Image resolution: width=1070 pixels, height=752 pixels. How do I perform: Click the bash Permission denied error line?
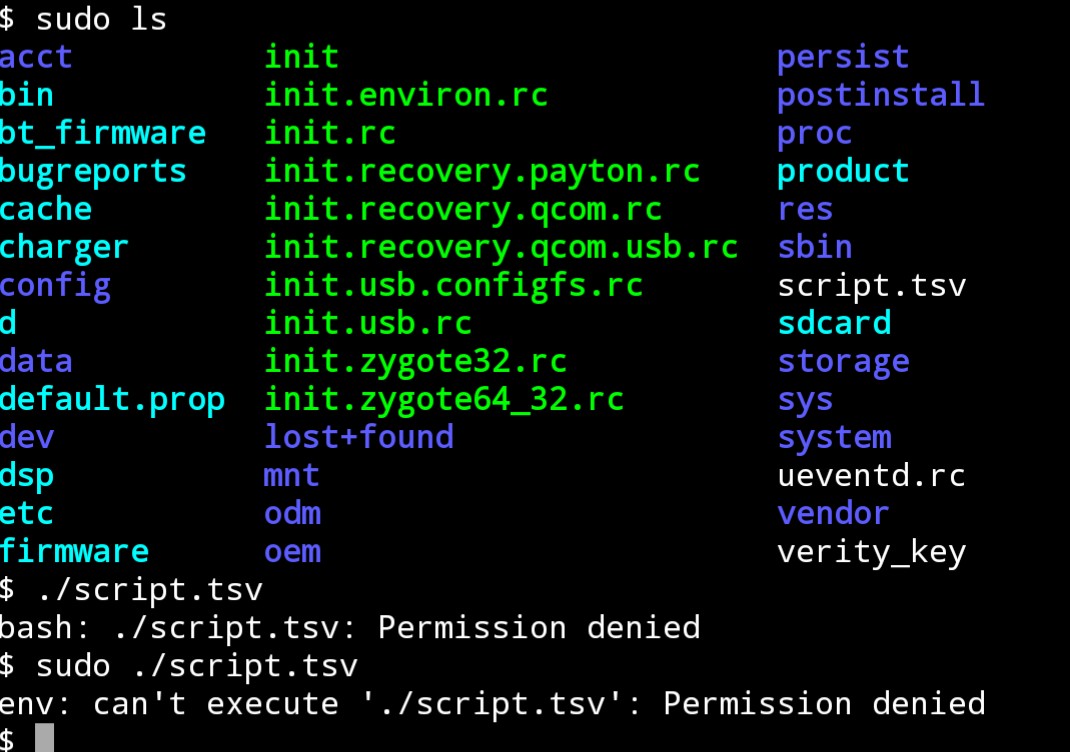pyautogui.click(x=350, y=627)
